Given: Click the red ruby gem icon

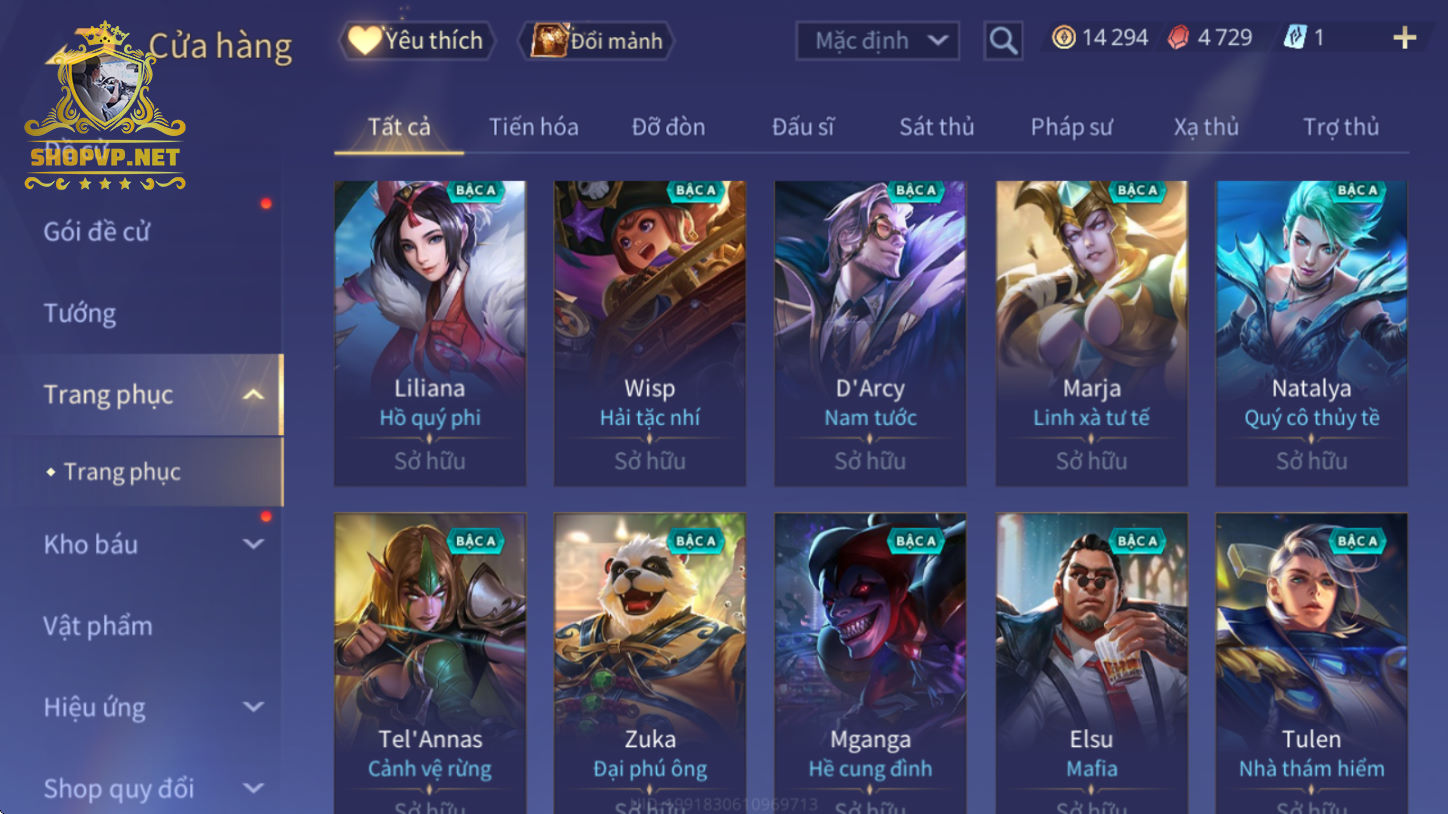Looking at the screenshot, I should pyautogui.click(x=1179, y=38).
